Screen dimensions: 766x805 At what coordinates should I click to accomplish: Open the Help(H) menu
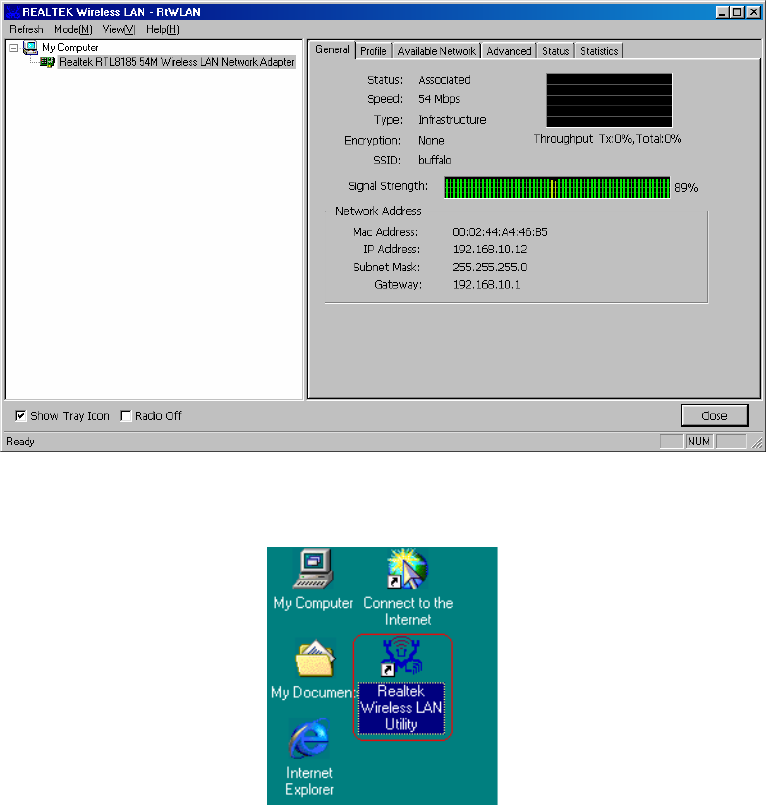(163, 29)
